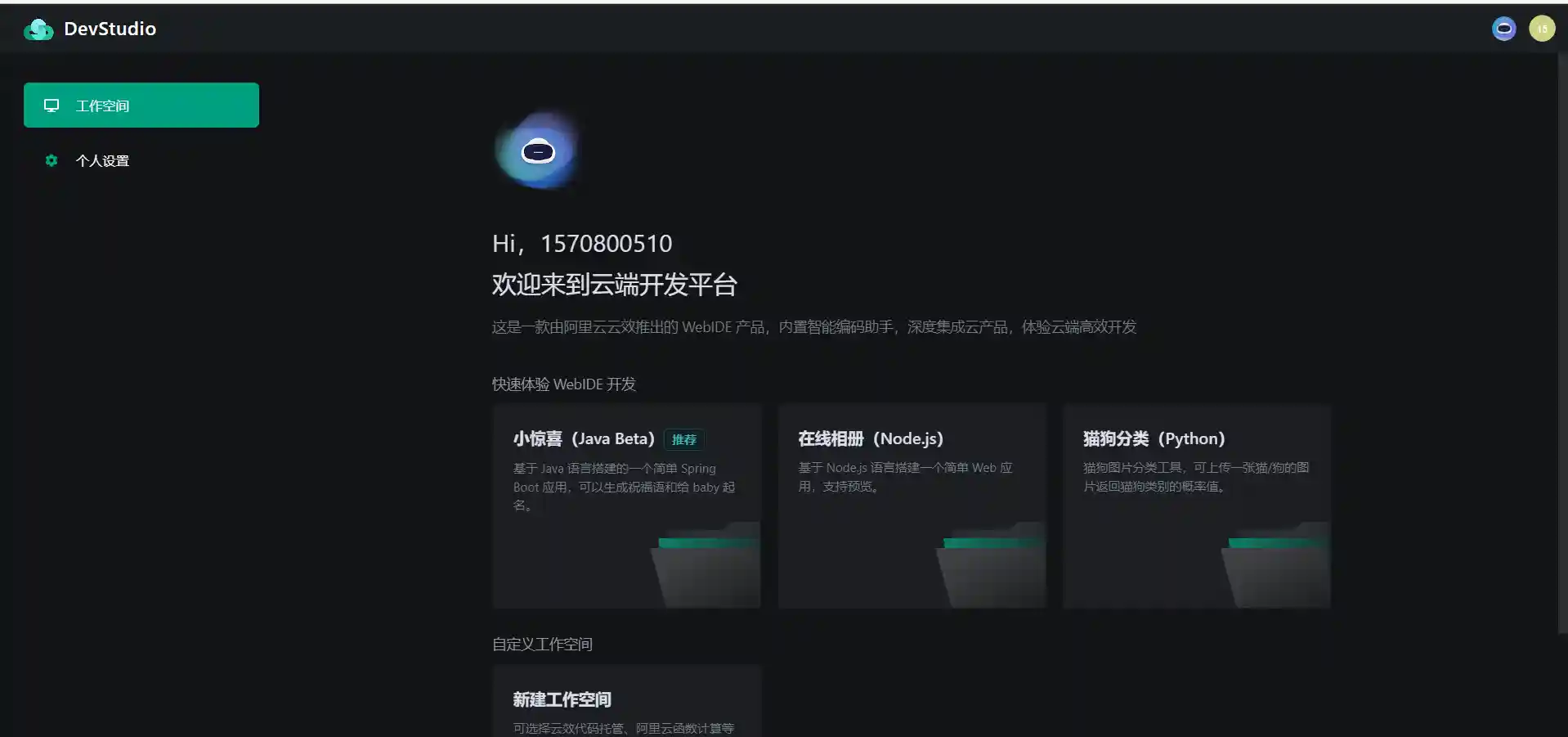The height and width of the screenshot is (737, 1568).
Task: Click the folder graphic in Node.js card
Action: [992, 568]
